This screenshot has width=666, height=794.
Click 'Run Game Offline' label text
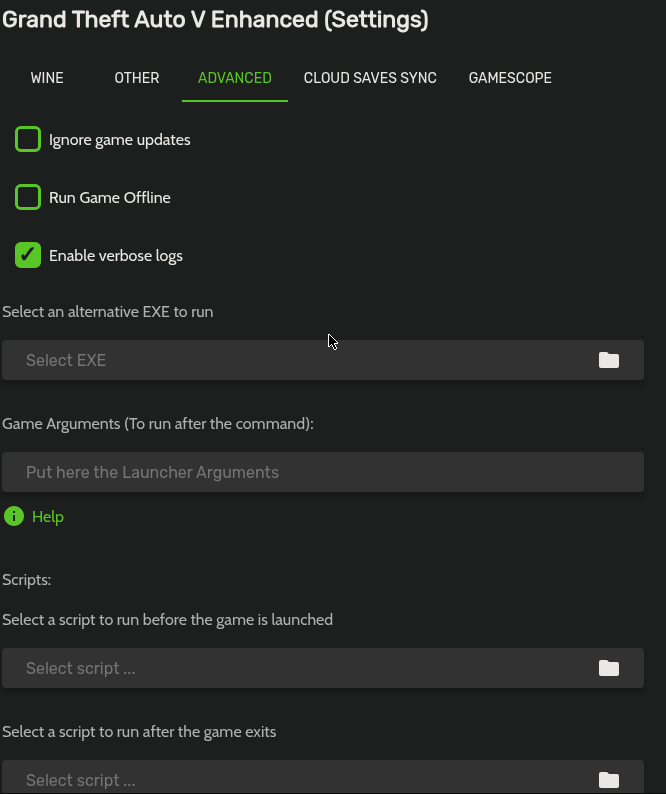pyautogui.click(x=109, y=197)
